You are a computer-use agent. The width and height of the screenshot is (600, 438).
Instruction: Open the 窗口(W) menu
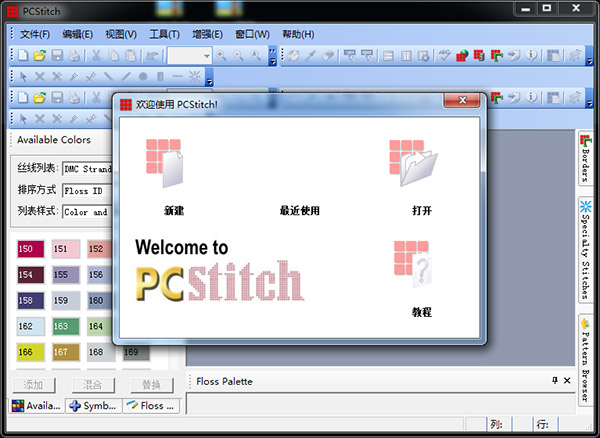tap(252, 34)
